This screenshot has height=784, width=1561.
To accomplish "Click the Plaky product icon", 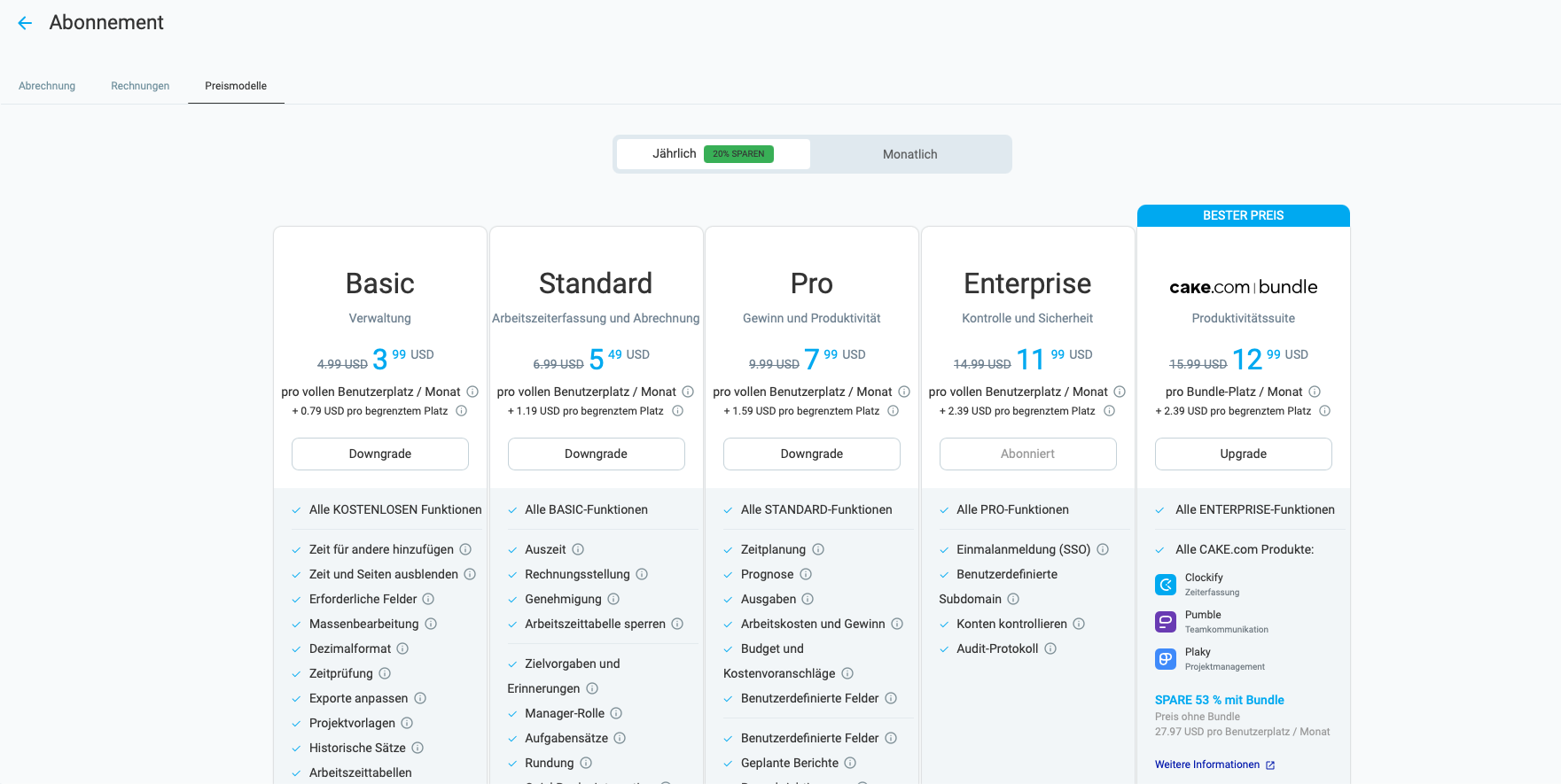I will tap(1166, 659).
